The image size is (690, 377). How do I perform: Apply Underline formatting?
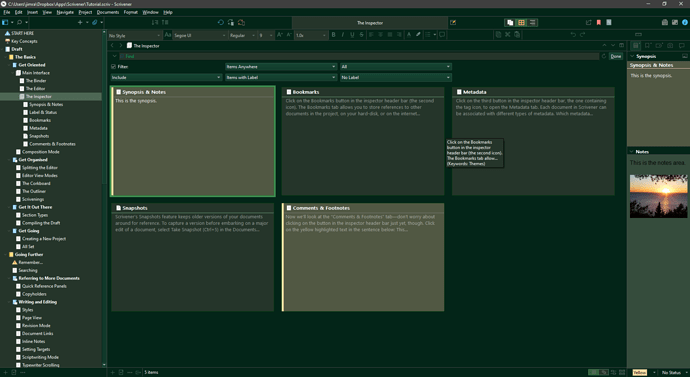coord(352,35)
